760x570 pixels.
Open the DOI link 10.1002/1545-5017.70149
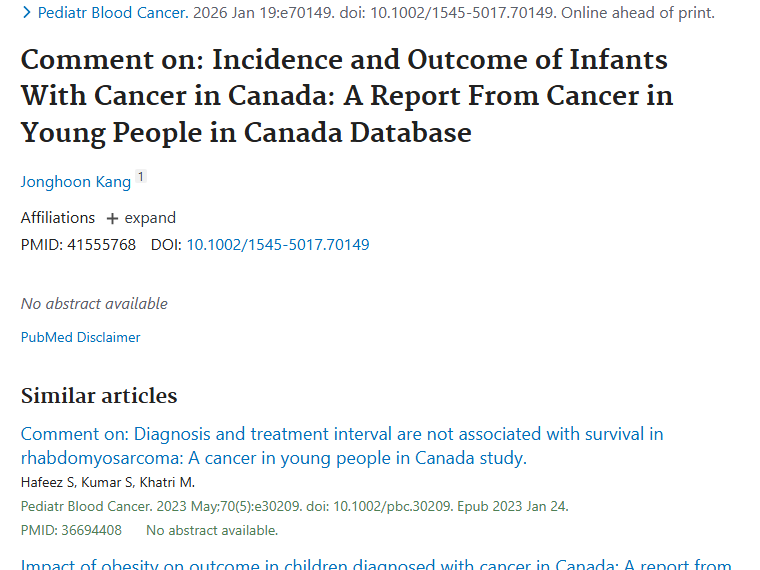[277, 244]
